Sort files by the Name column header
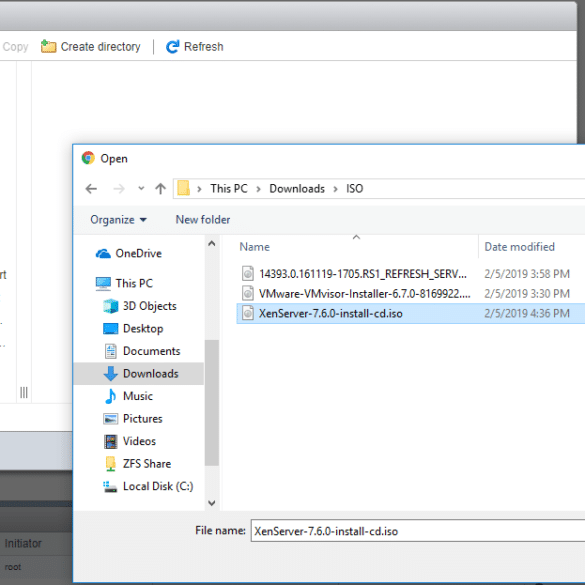The image size is (585, 585). [254, 247]
